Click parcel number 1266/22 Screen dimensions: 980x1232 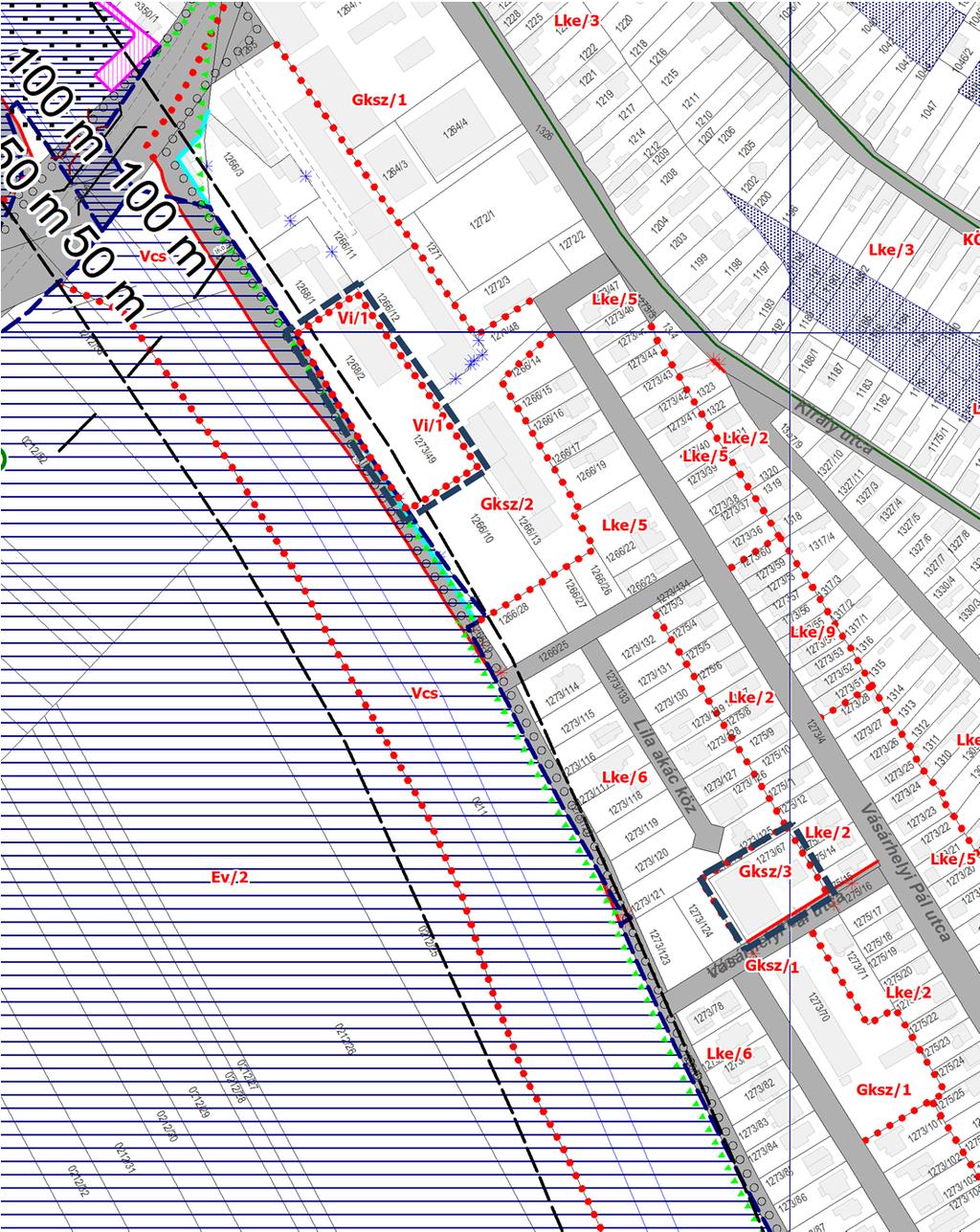(620, 552)
